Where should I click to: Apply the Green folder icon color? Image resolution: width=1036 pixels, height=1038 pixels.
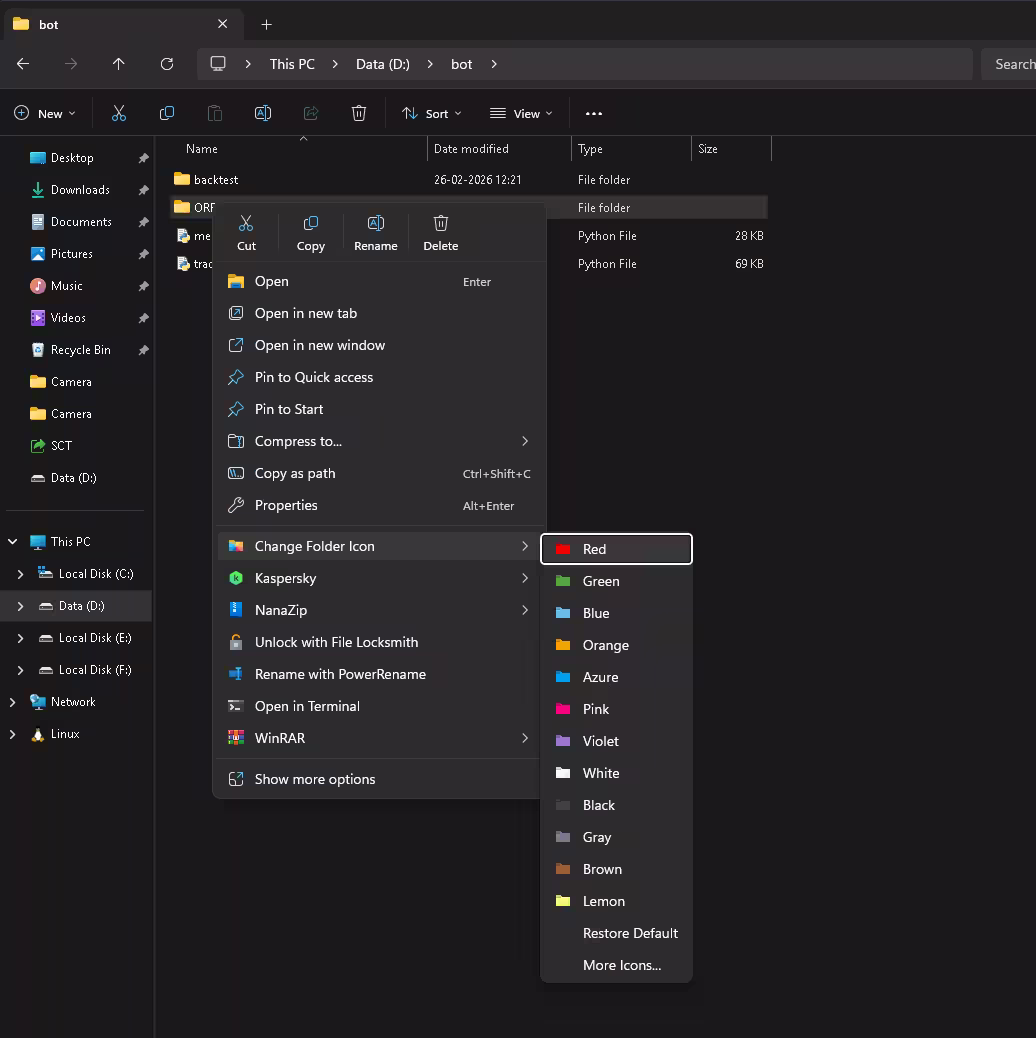(616, 581)
